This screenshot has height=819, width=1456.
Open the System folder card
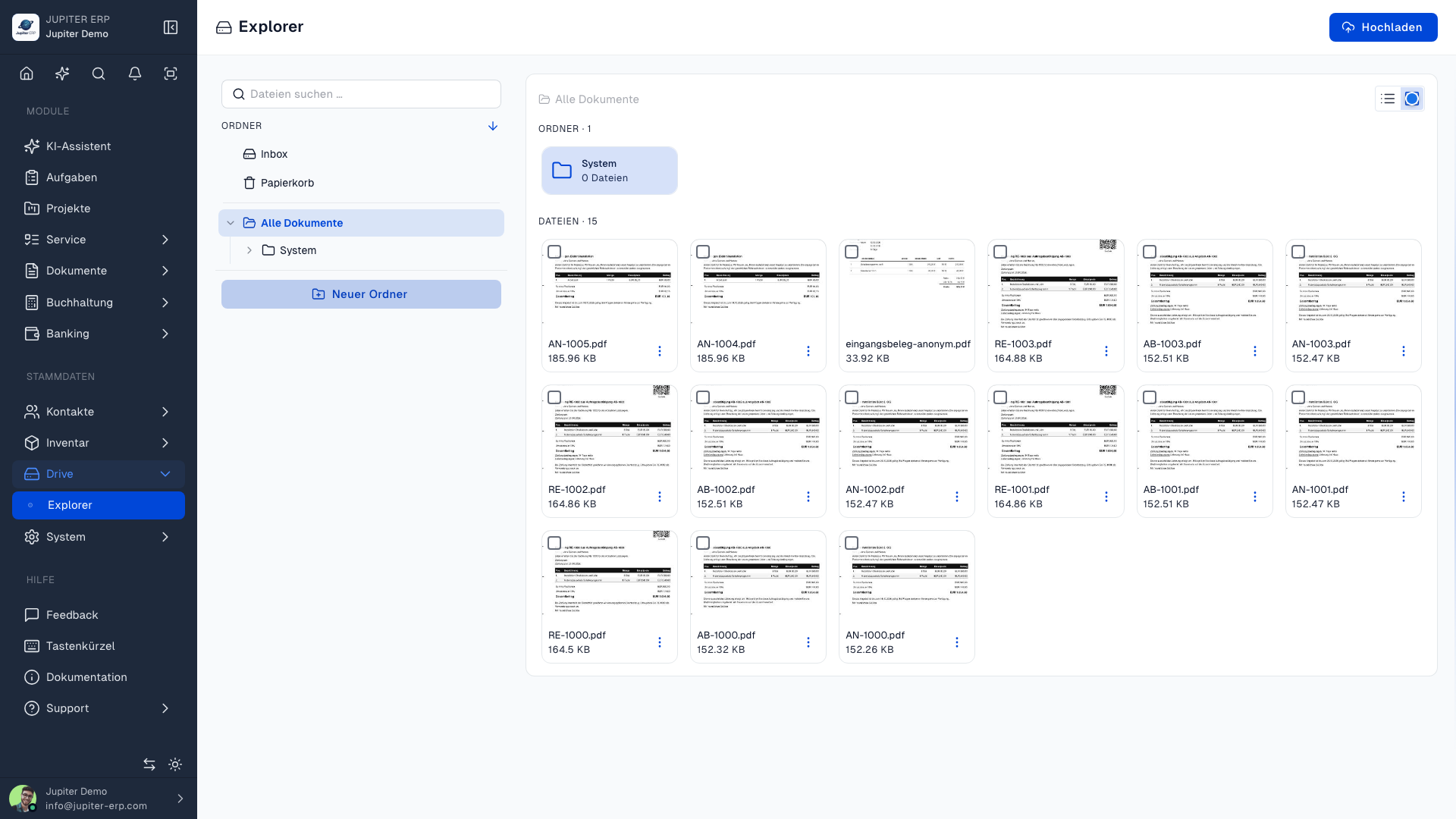point(610,171)
